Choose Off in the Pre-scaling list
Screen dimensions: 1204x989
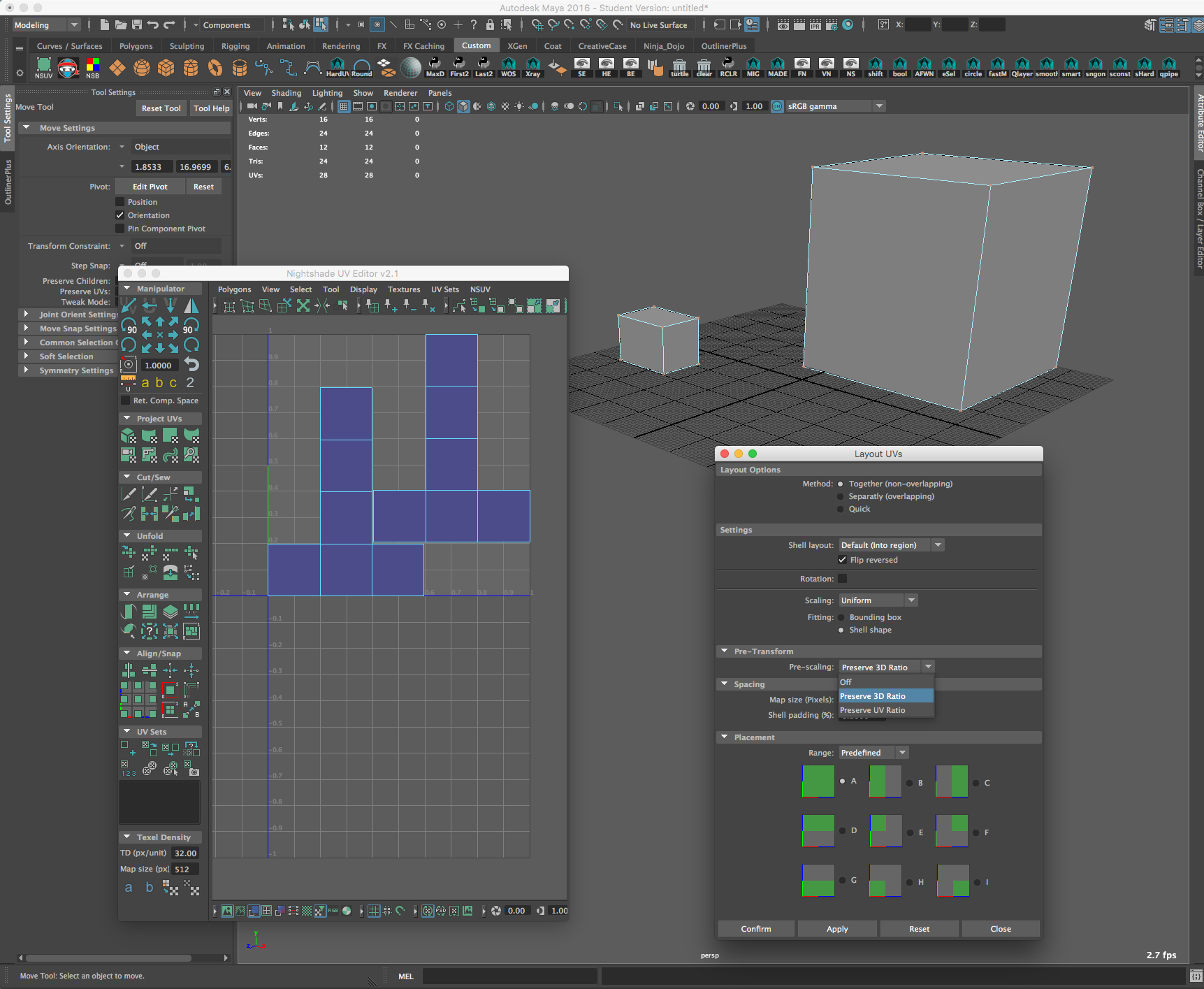885,682
